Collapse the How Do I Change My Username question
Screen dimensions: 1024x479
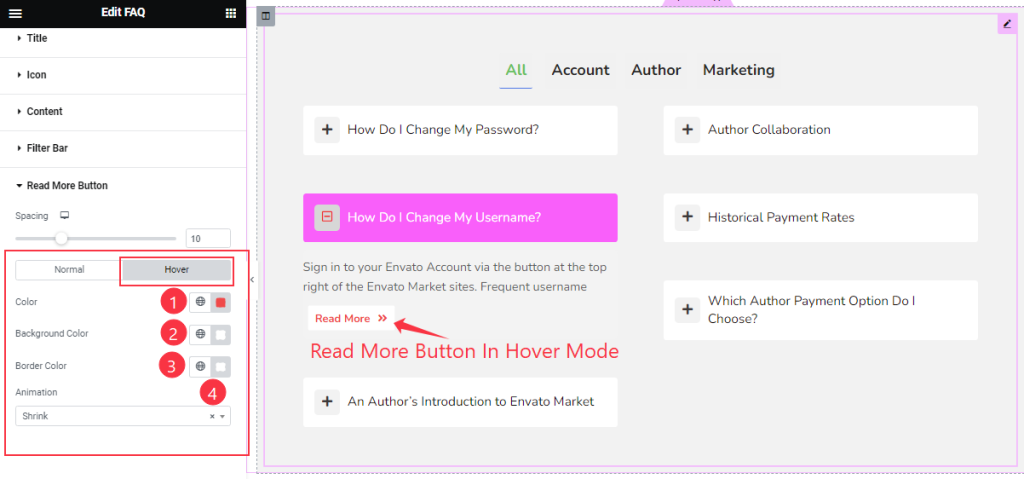click(x=460, y=218)
